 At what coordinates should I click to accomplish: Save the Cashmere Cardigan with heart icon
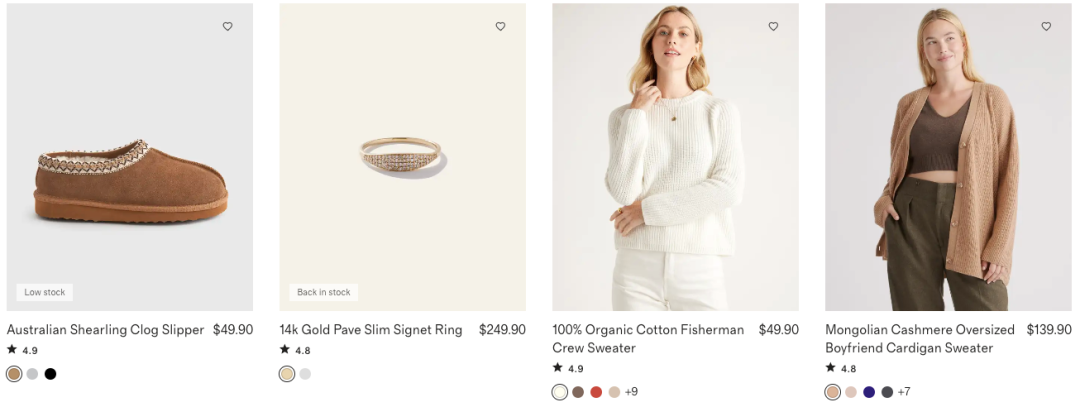[x=1046, y=27]
